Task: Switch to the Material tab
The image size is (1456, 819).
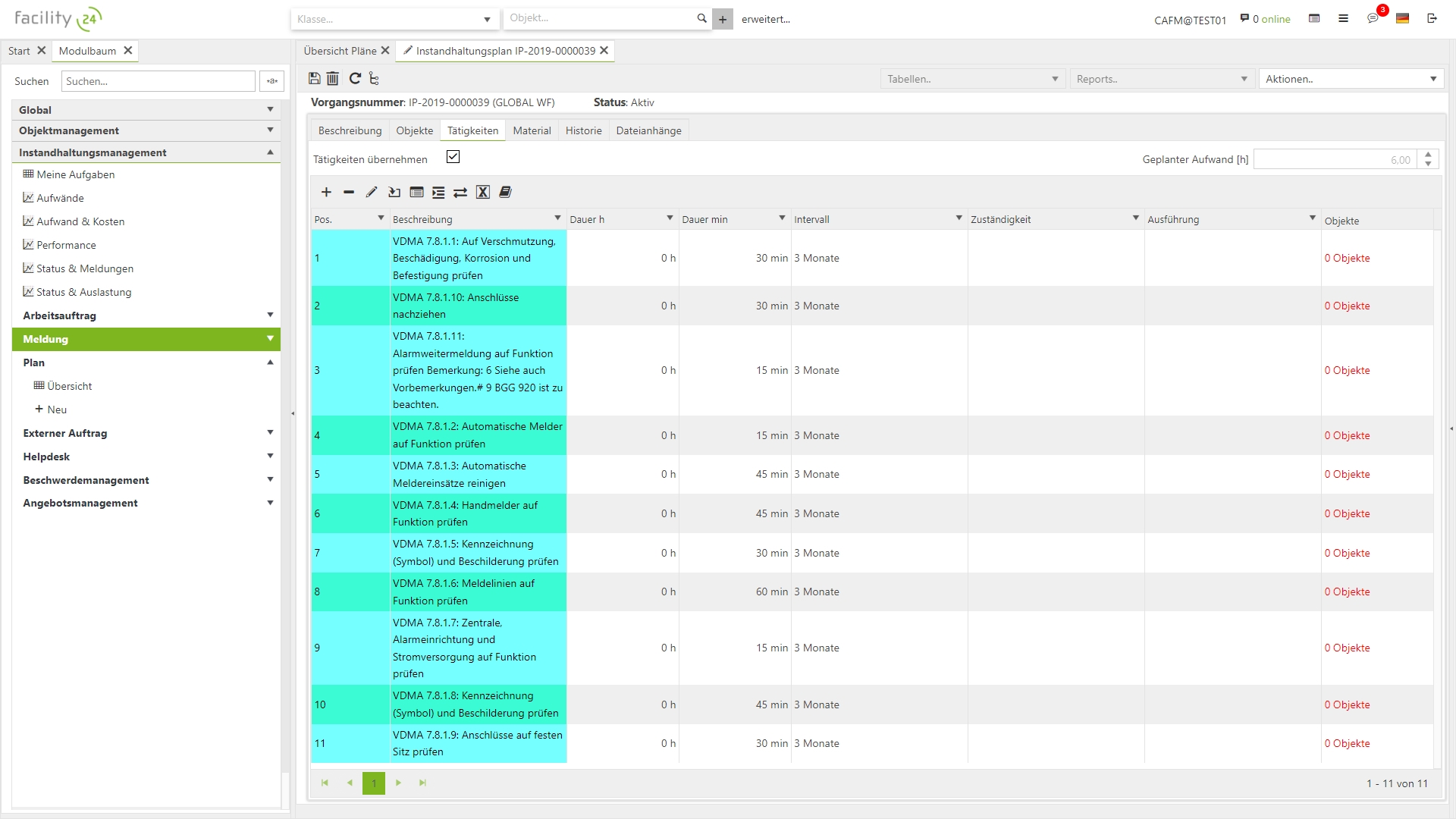Action: 532,130
